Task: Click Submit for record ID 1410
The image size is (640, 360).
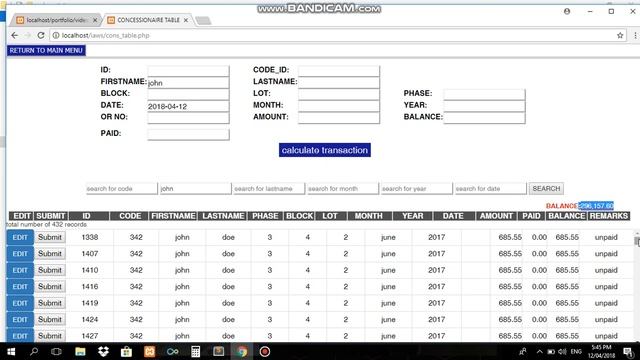Action: pyautogui.click(x=50, y=270)
